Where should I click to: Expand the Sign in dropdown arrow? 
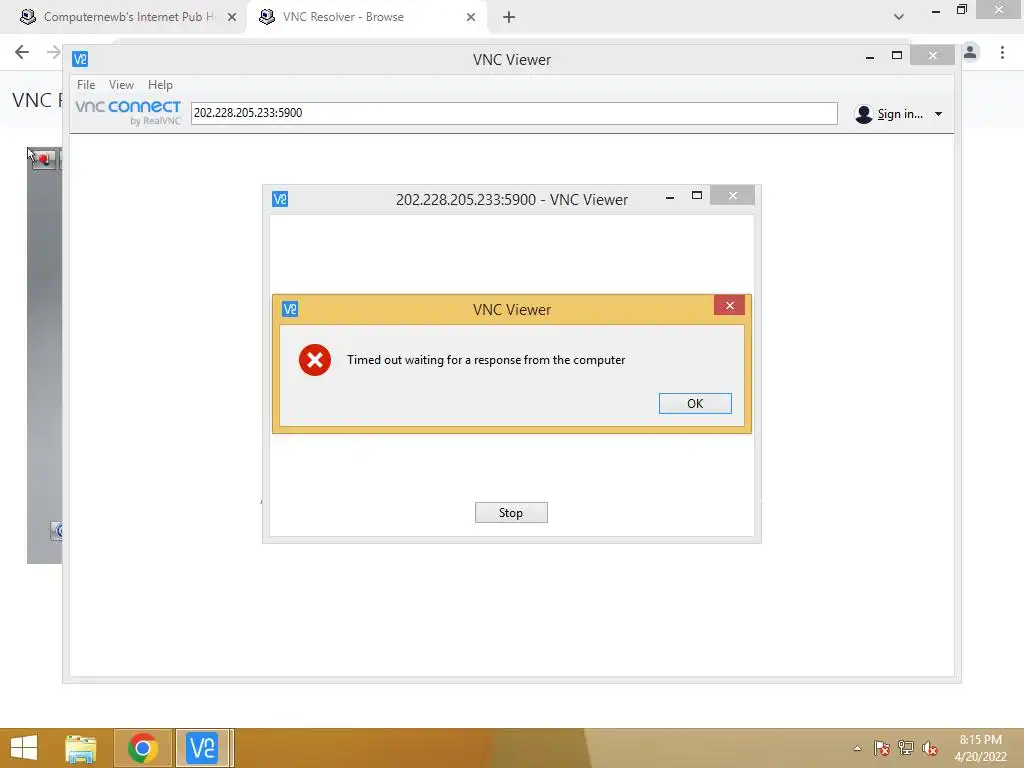[x=938, y=114]
